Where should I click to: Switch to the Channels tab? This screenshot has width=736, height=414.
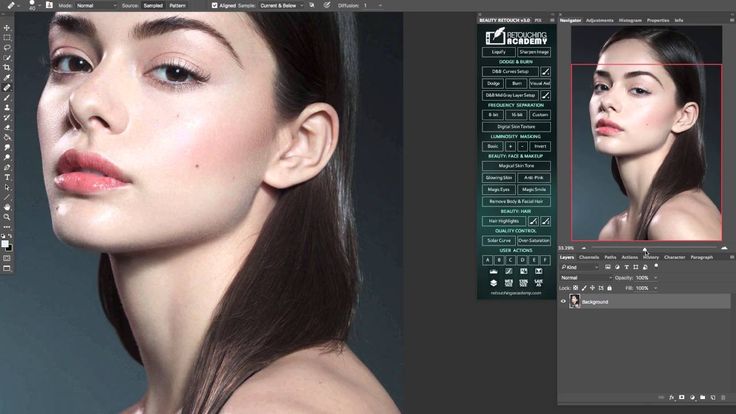pyautogui.click(x=589, y=257)
